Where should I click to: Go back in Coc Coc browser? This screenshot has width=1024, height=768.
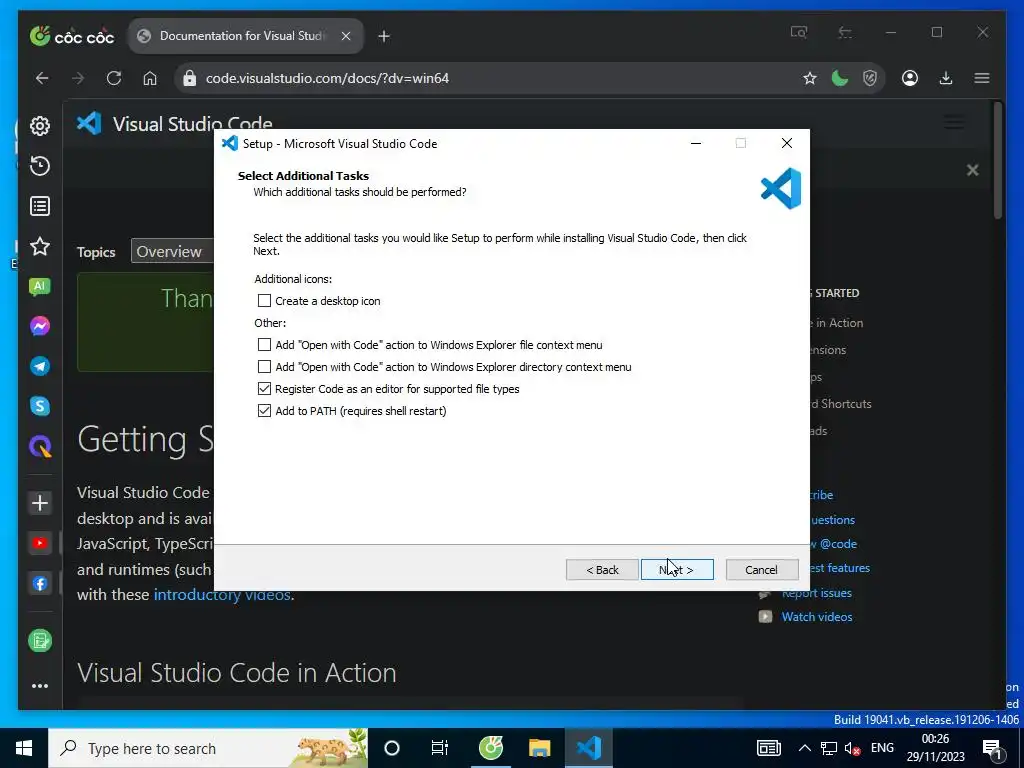point(42,78)
